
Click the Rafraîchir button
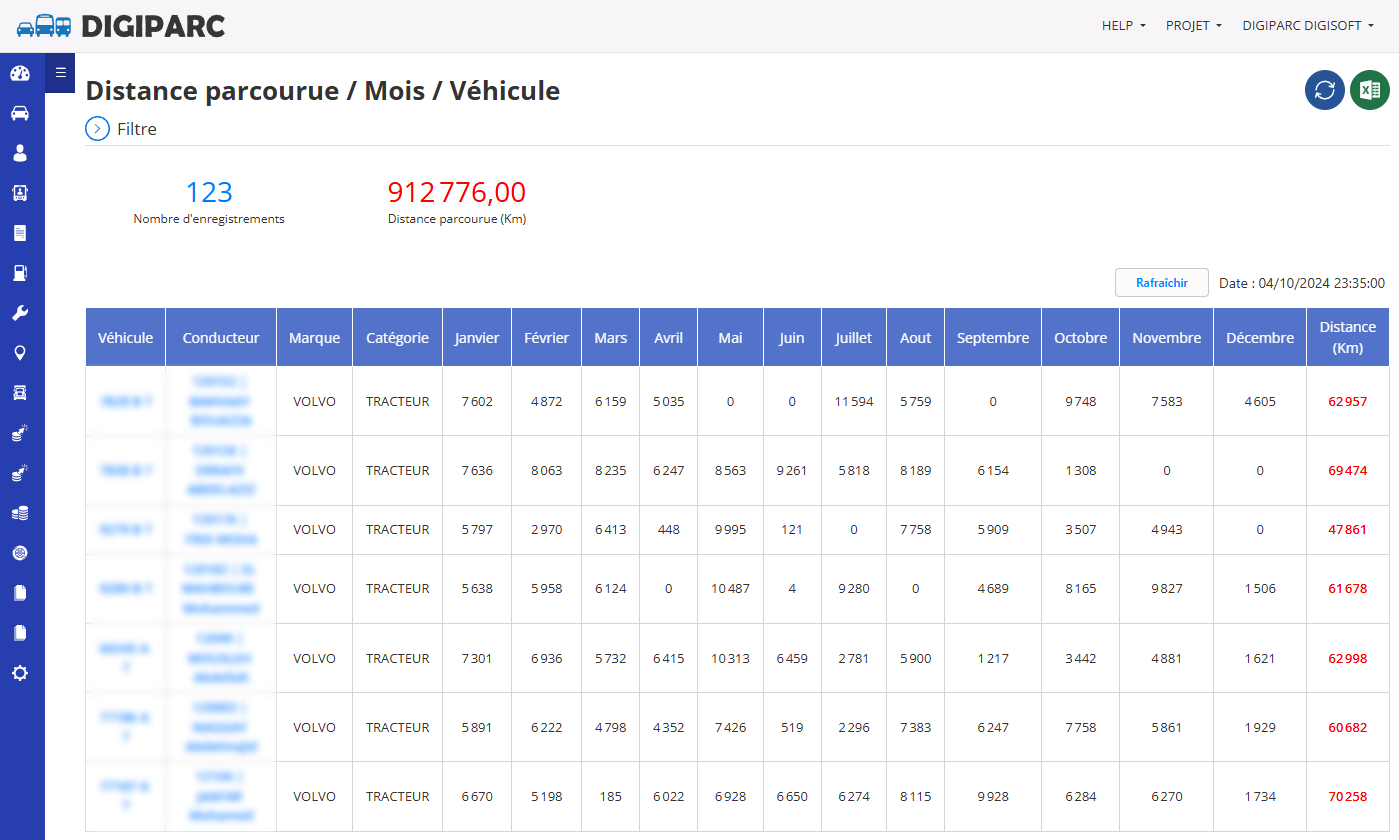coord(1162,283)
